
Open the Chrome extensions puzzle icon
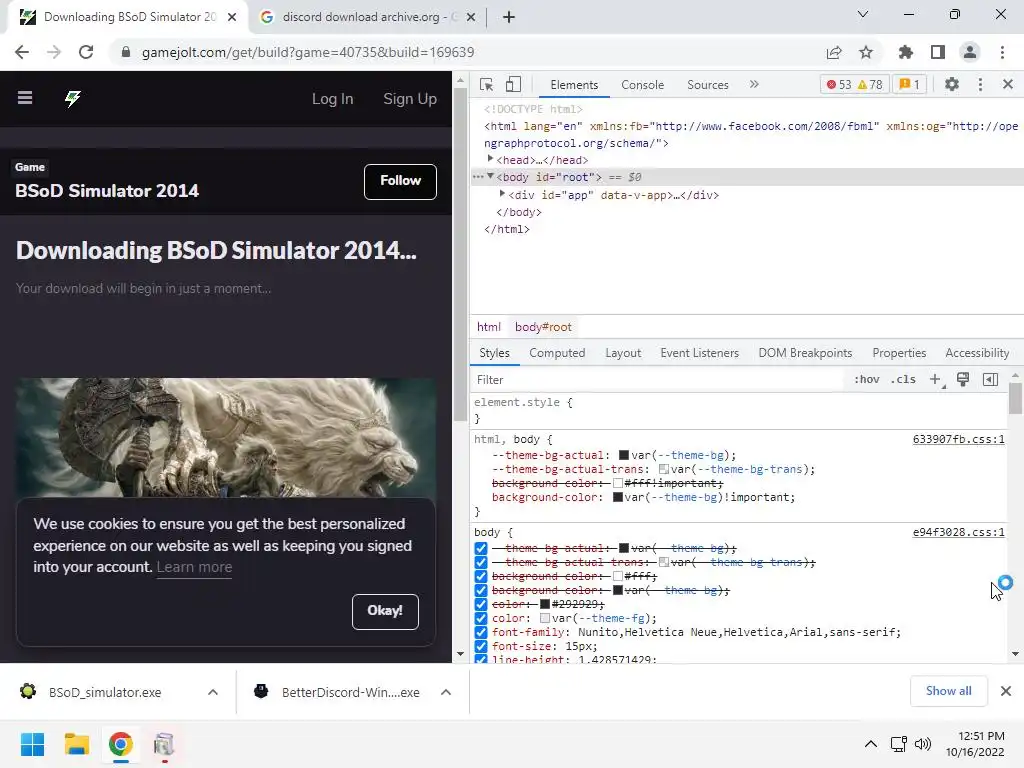(905, 52)
